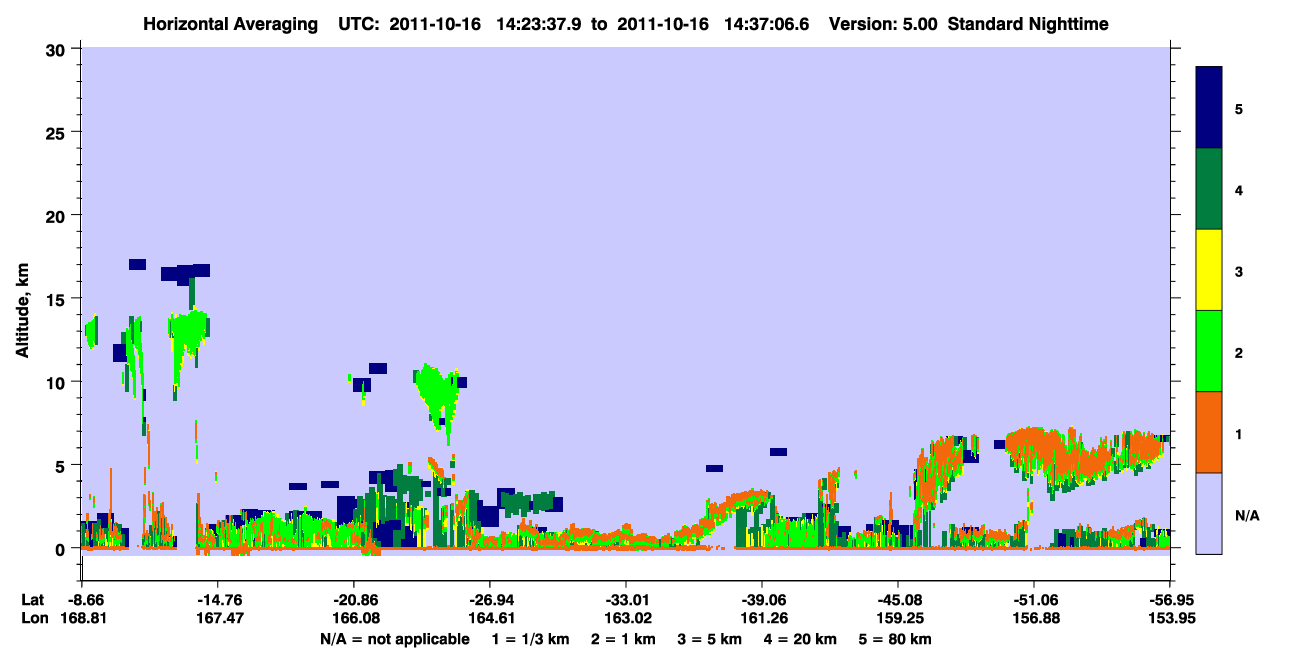Screen dimensions: 1300x667
Task: Click latitude value '-39.06'
Action: click(762, 599)
